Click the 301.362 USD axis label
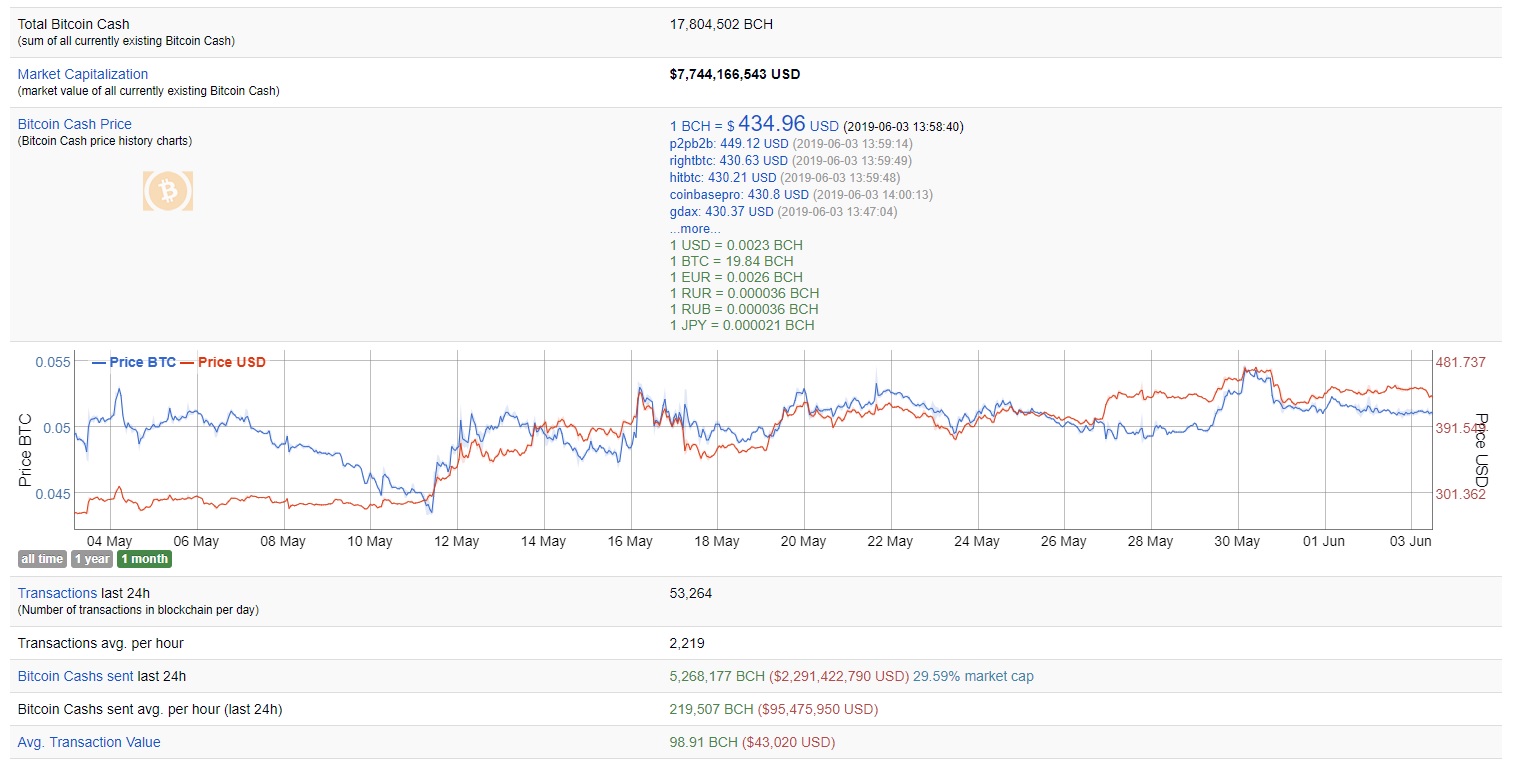 1460,494
